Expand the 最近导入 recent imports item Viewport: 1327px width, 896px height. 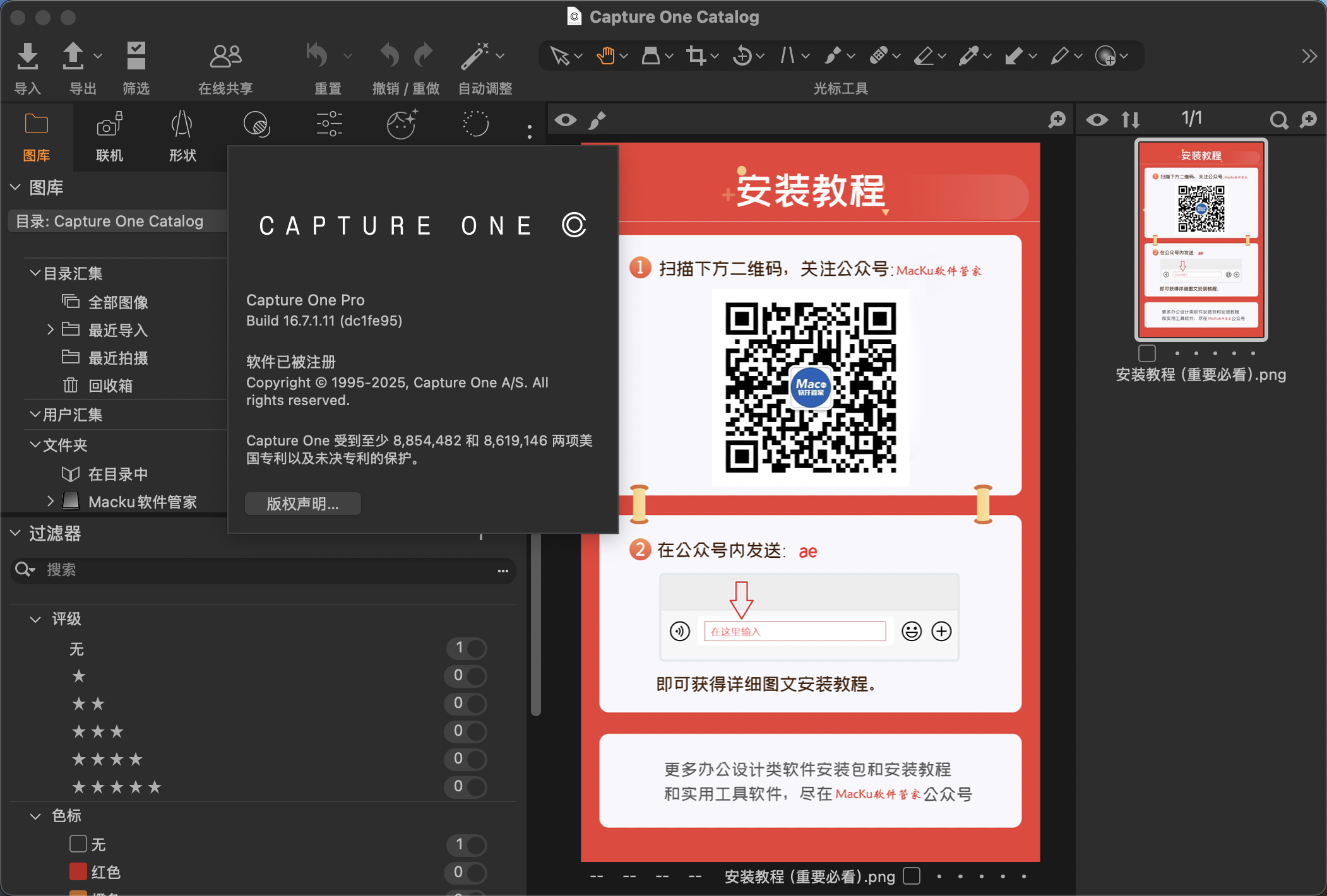(x=51, y=329)
